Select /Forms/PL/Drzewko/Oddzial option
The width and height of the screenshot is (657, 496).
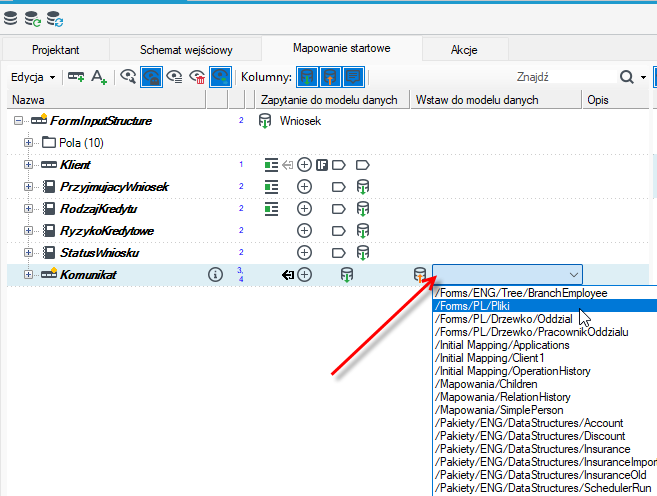pos(503,319)
